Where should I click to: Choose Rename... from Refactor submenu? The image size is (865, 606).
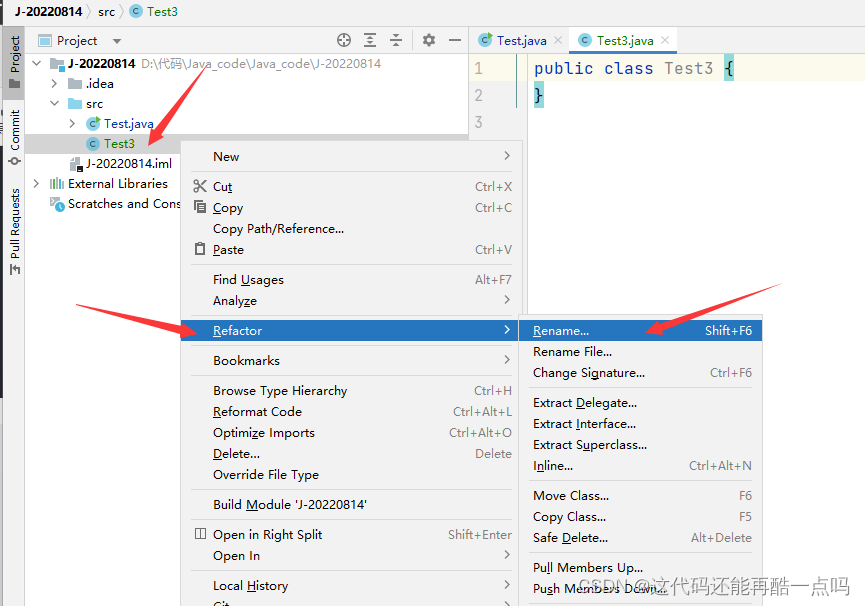coord(640,330)
